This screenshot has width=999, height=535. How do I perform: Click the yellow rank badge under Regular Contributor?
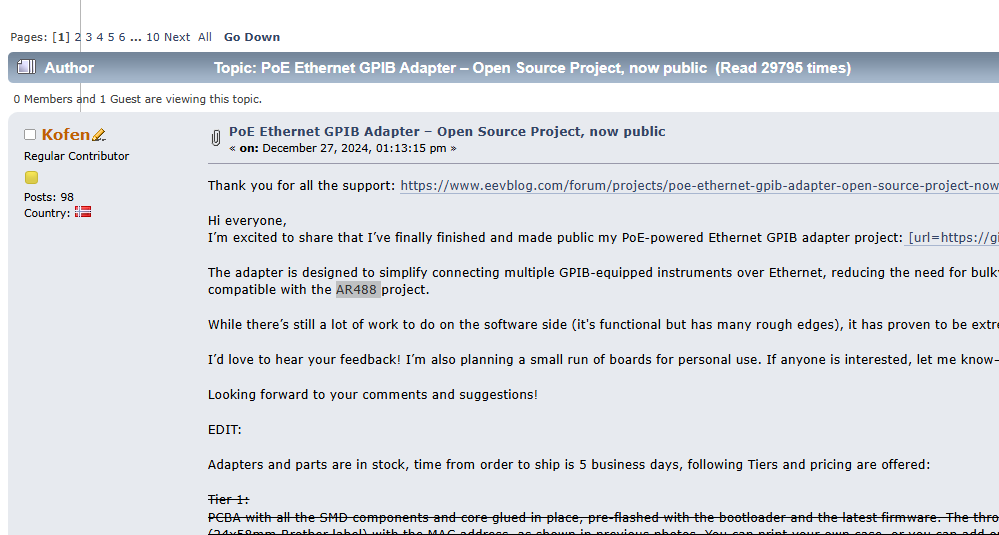(31, 177)
